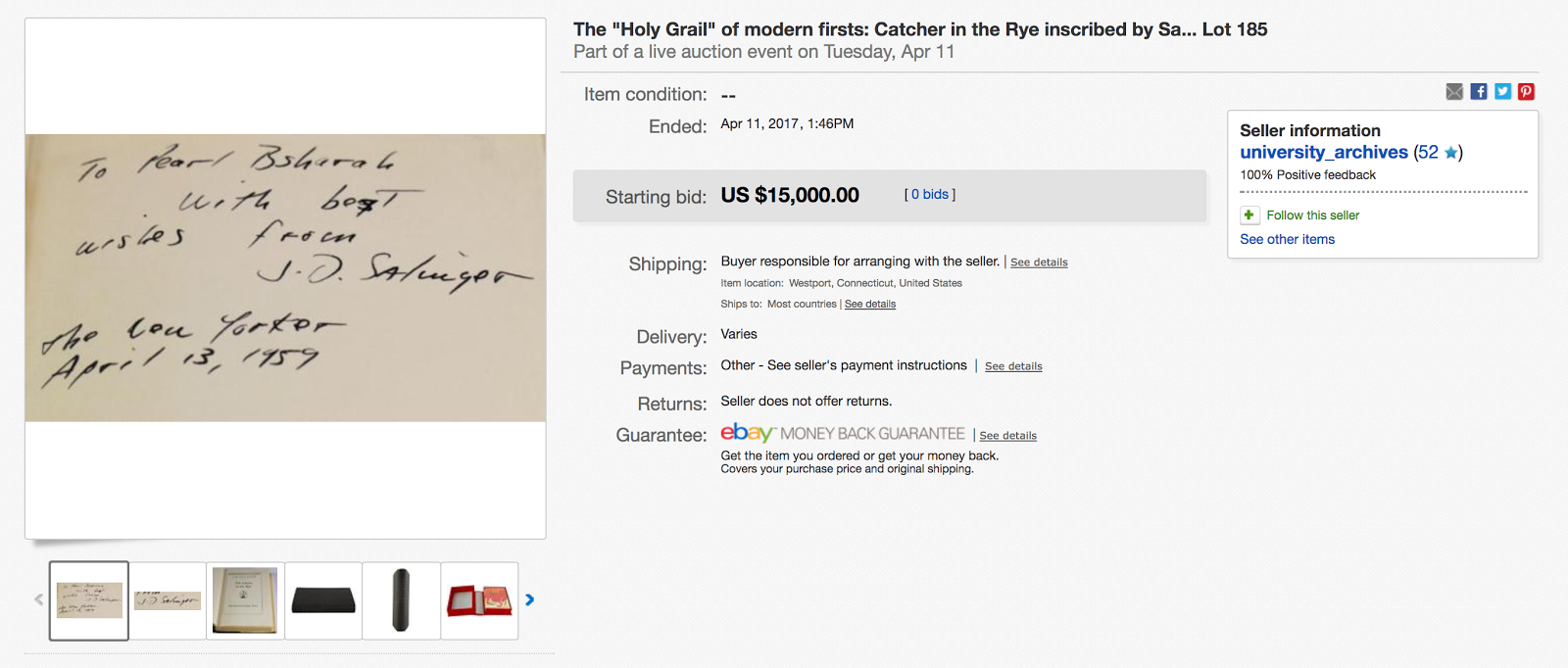This screenshot has width=1568, height=668.
Task: Open university_archives seller profile
Action: click(1323, 153)
